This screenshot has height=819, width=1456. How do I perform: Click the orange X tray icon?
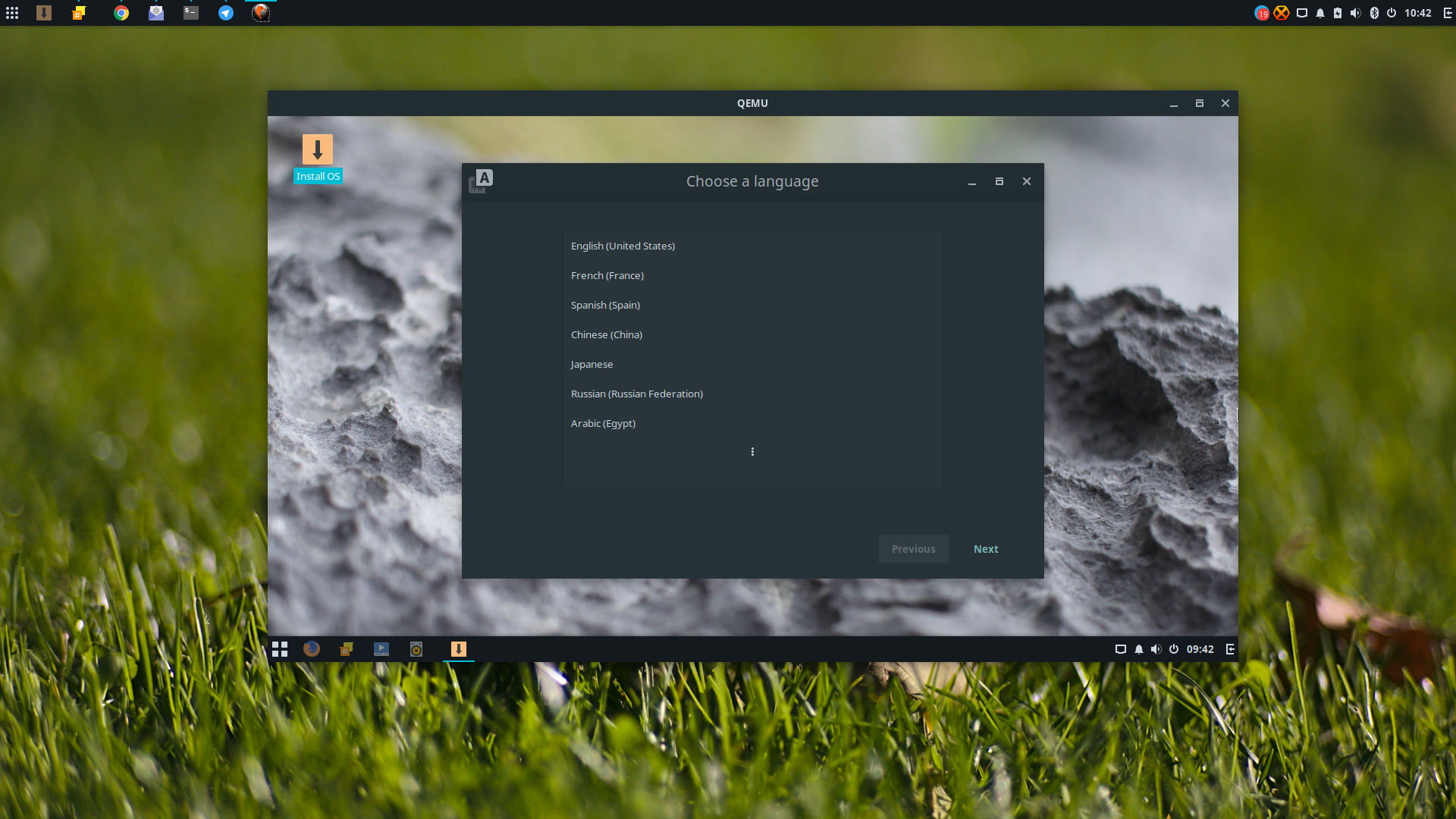pyautogui.click(x=1282, y=13)
